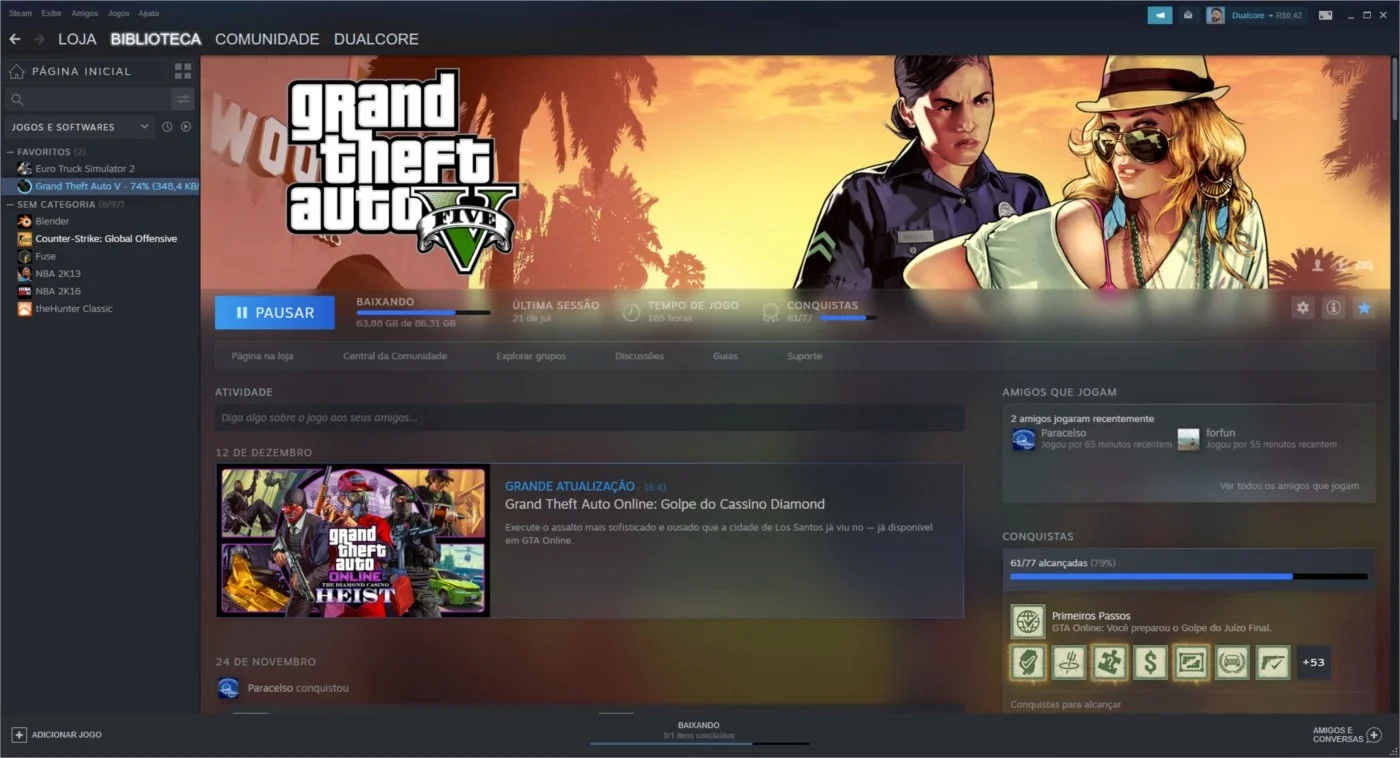The width and height of the screenshot is (1400, 758).
Task: Open the Jogos menu
Action: coord(118,13)
